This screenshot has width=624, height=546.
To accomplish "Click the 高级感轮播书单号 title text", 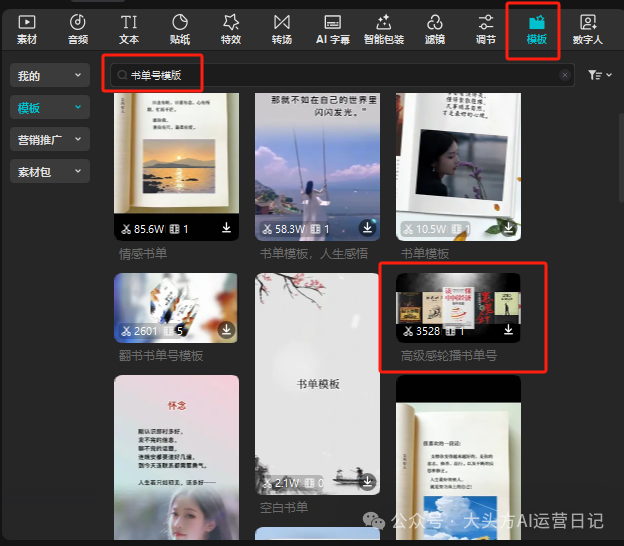I will tap(448, 355).
